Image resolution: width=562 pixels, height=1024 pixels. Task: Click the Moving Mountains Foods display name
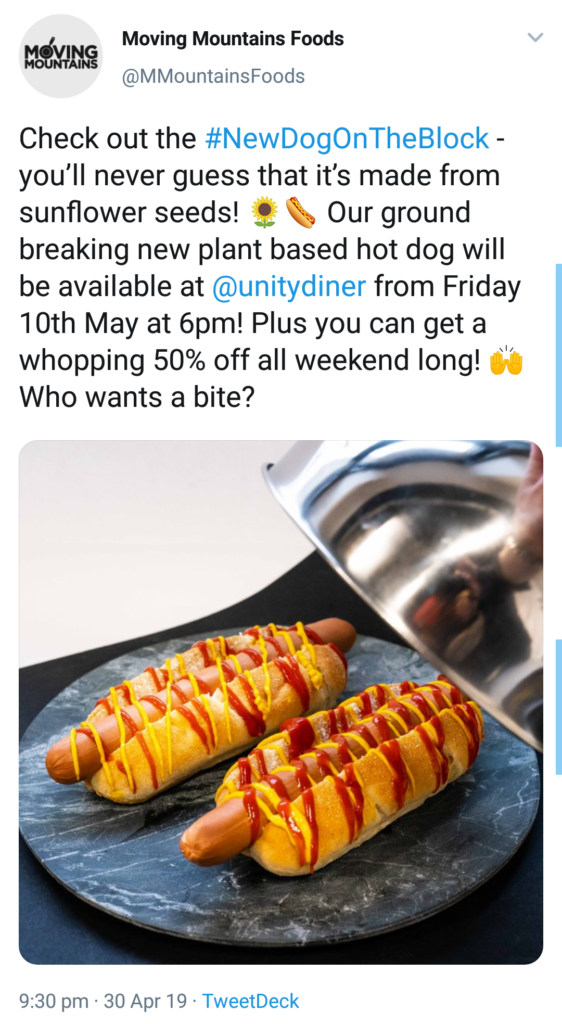(232, 39)
